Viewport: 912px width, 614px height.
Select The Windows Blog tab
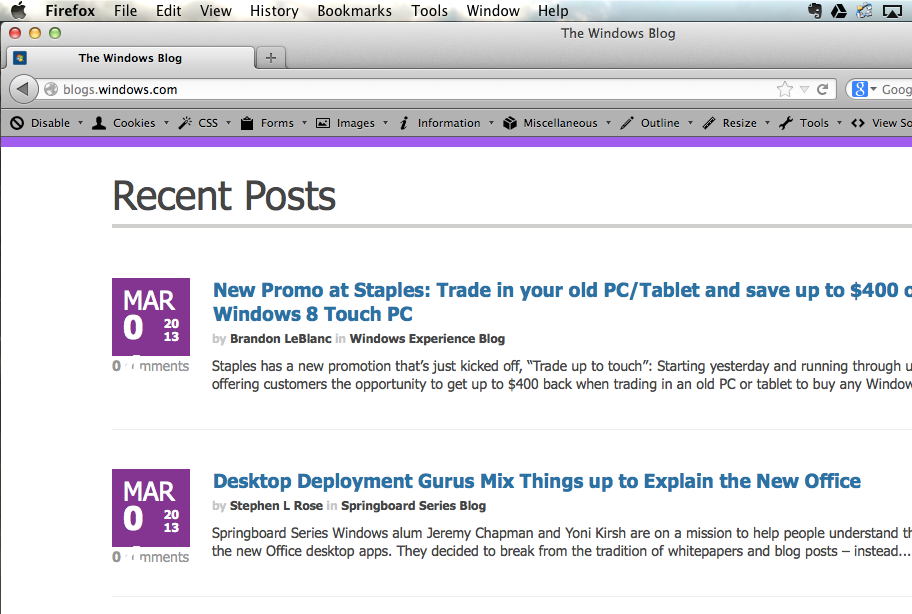(x=130, y=58)
